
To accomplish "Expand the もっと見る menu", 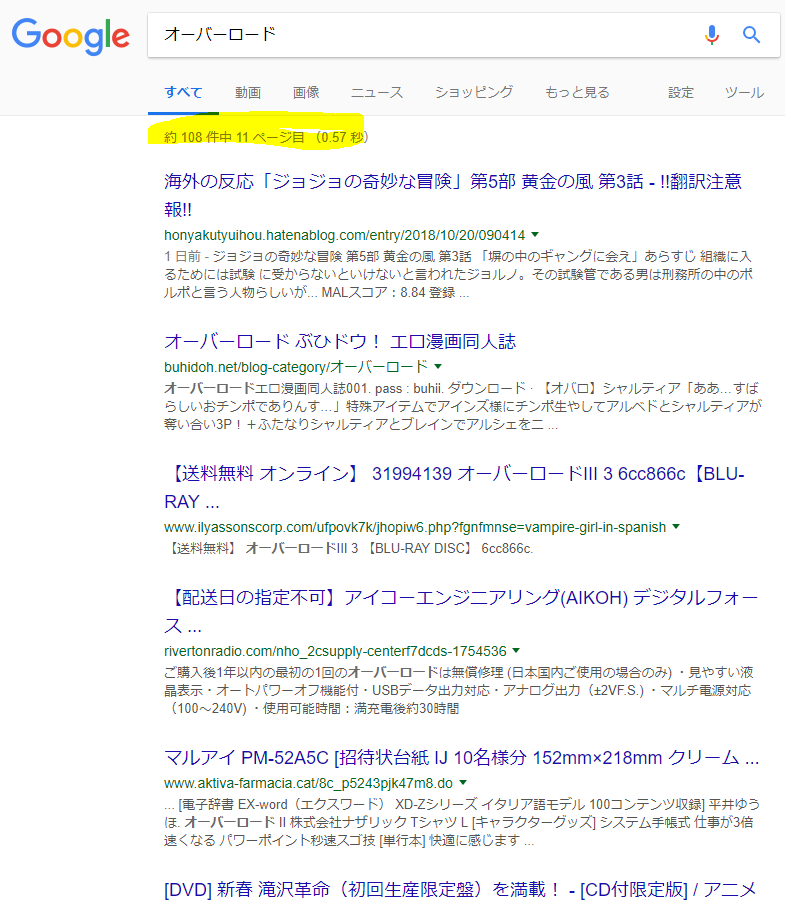I will [577, 92].
